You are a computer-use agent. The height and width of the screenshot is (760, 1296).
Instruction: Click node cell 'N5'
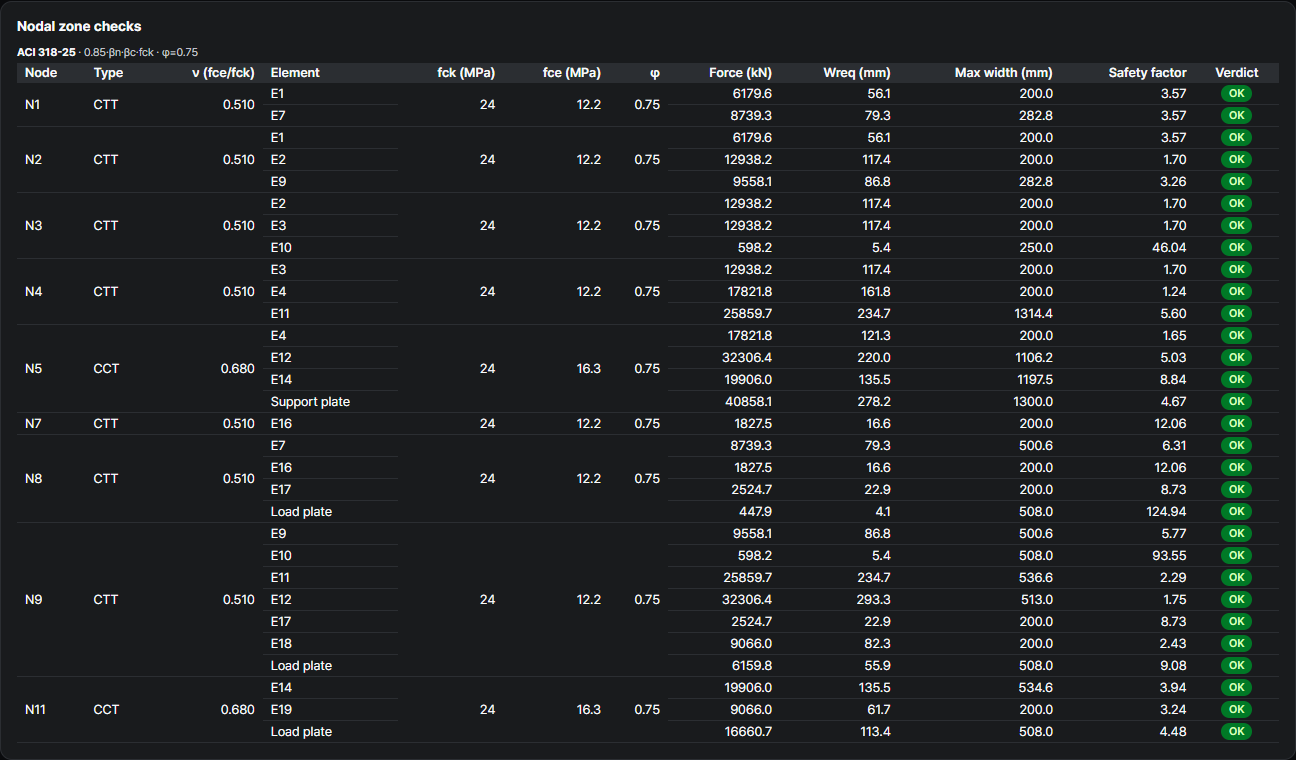click(x=34, y=368)
